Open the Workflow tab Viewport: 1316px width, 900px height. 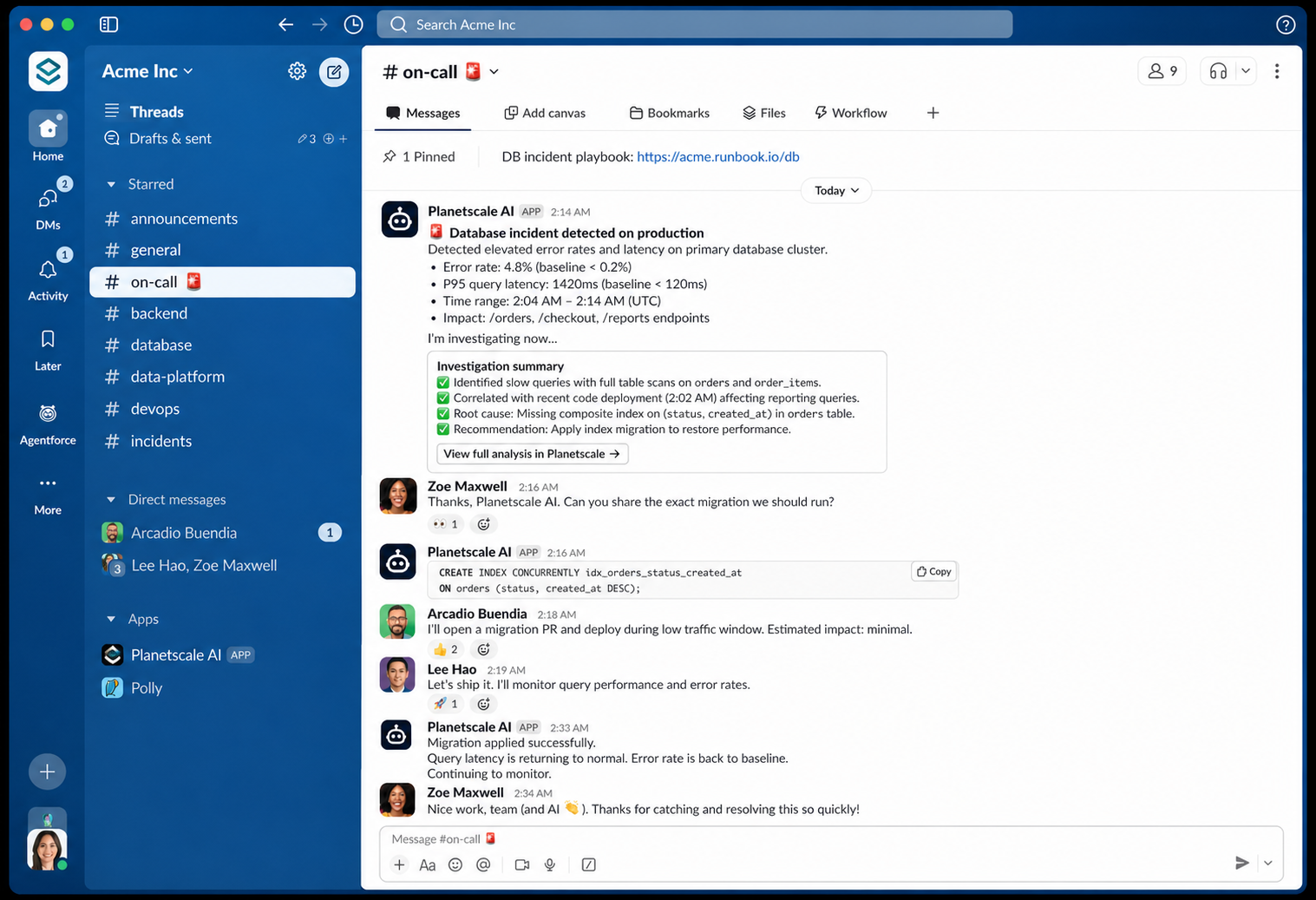[x=851, y=113]
